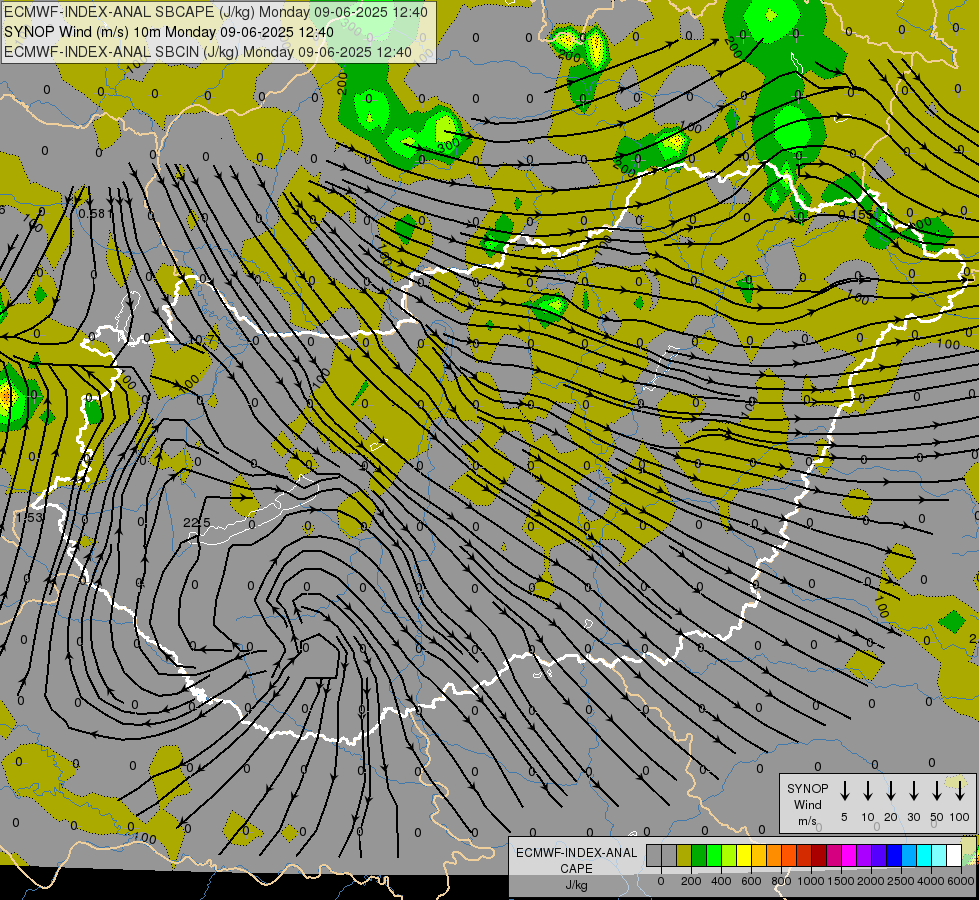Pick the orange CAPE legend swatch
Viewport: 979px width, 900px height.
pos(774,855)
